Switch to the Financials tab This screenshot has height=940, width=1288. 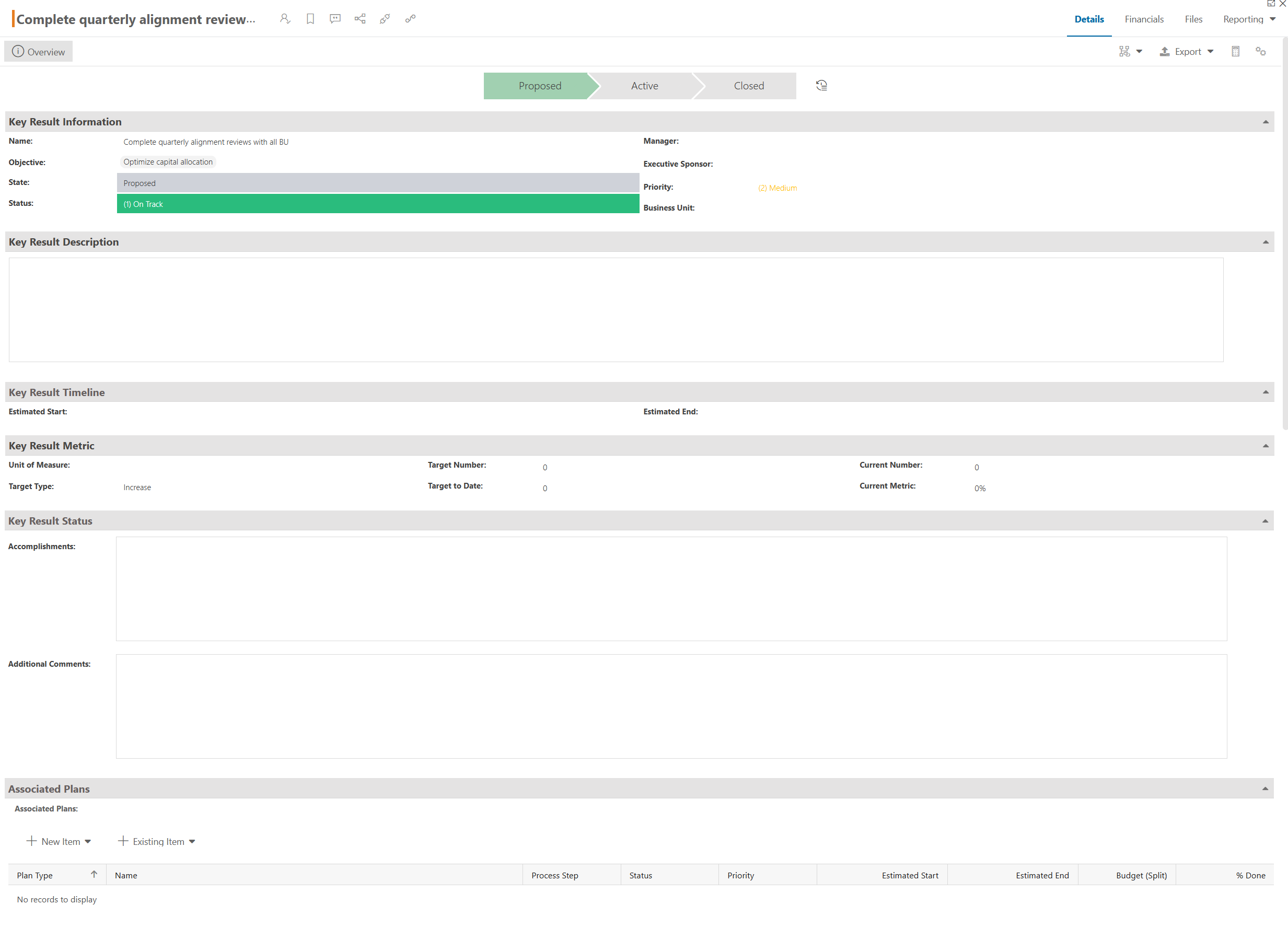click(x=1143, y=19)
